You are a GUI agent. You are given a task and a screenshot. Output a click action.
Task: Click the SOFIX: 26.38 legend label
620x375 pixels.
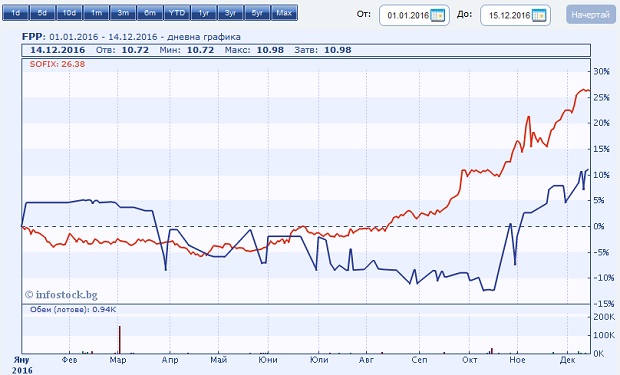click(x=57, y=64)
